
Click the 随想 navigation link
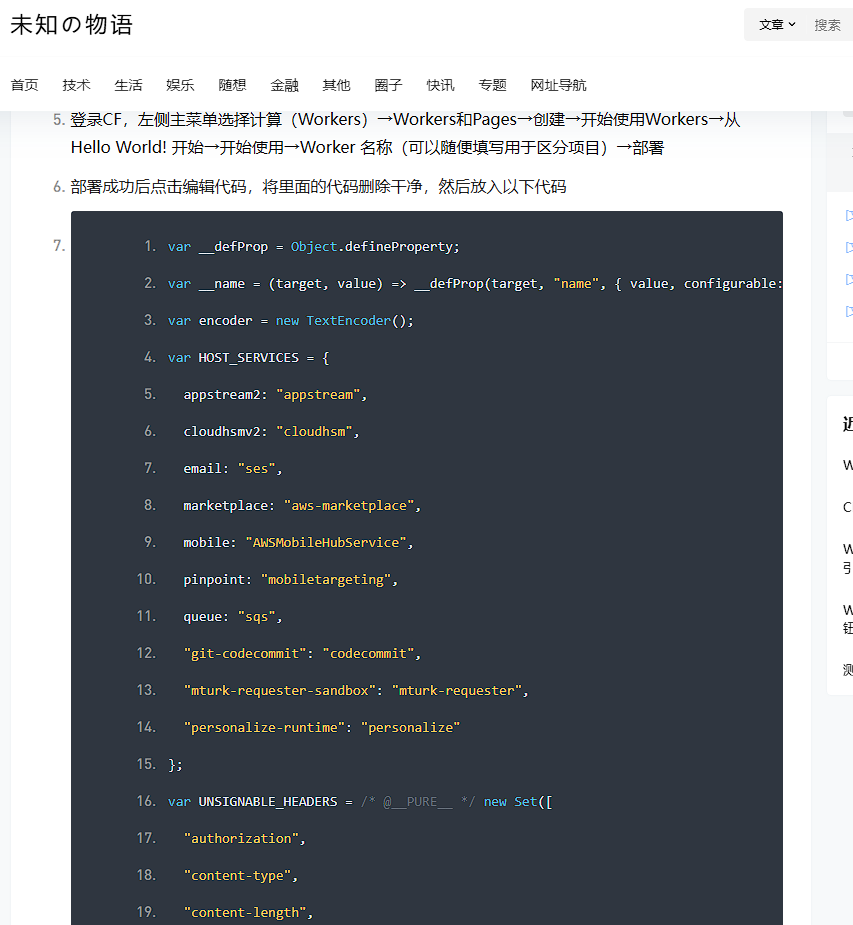pyautogui.click(x=231, y=85)
